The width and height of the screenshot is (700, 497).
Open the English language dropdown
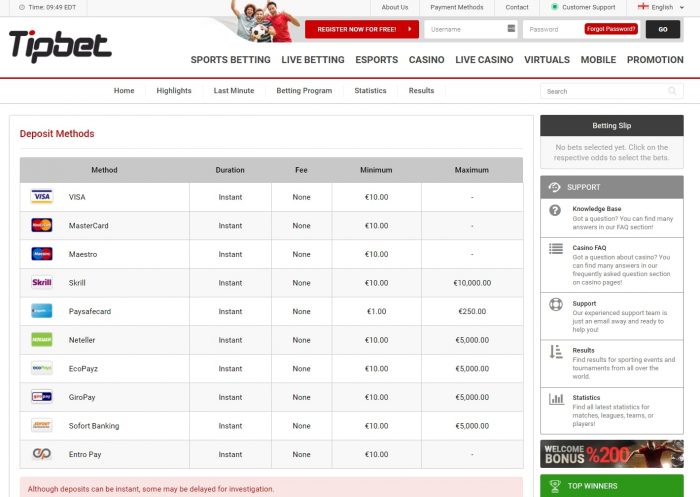click(661, 7)
